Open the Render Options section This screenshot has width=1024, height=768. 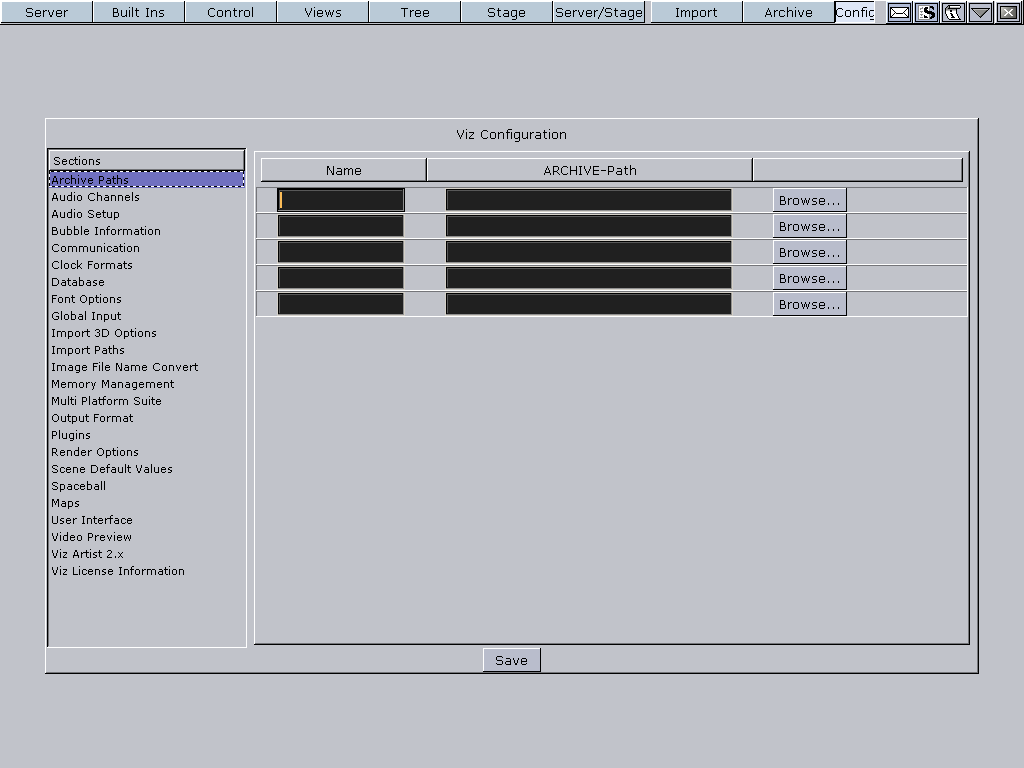click(x=95, y=452)
